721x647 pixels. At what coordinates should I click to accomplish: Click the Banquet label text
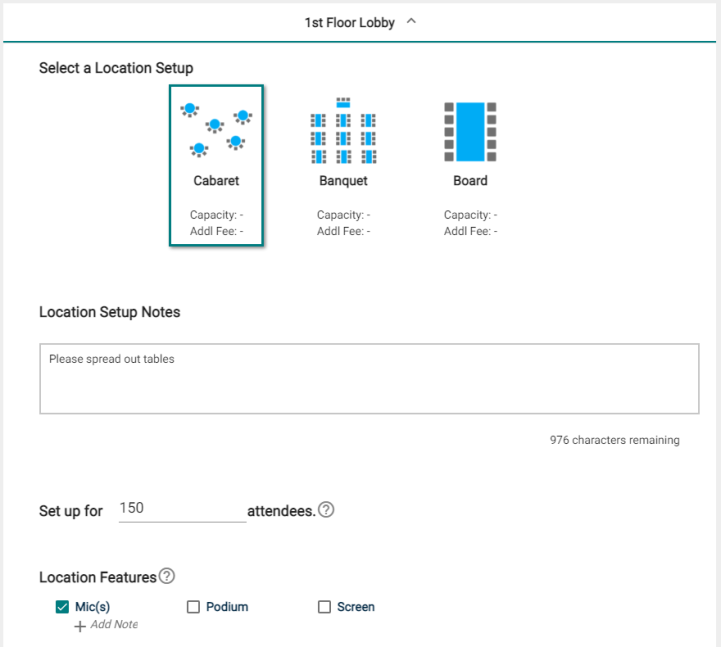click(x=343, y=181)
